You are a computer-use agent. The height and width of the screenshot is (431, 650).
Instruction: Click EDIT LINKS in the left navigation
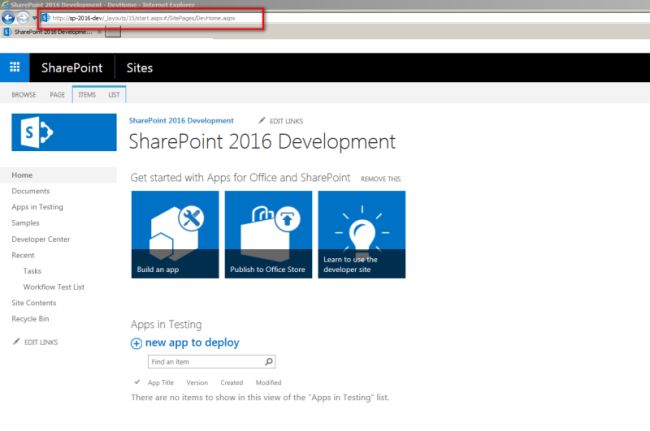click(x=41, y=342)
